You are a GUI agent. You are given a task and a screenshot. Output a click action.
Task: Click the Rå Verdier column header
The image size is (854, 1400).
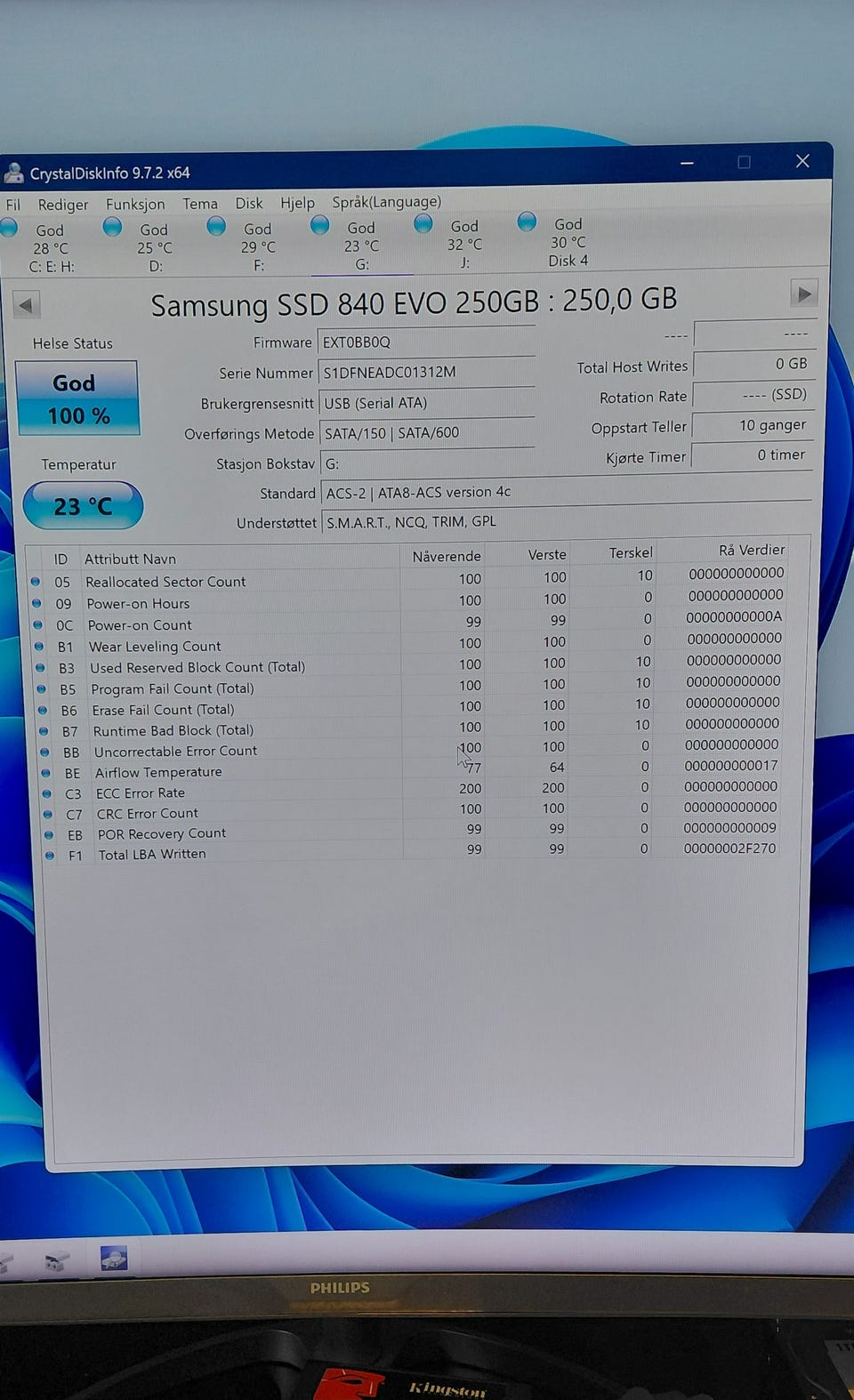pos(752,550)
